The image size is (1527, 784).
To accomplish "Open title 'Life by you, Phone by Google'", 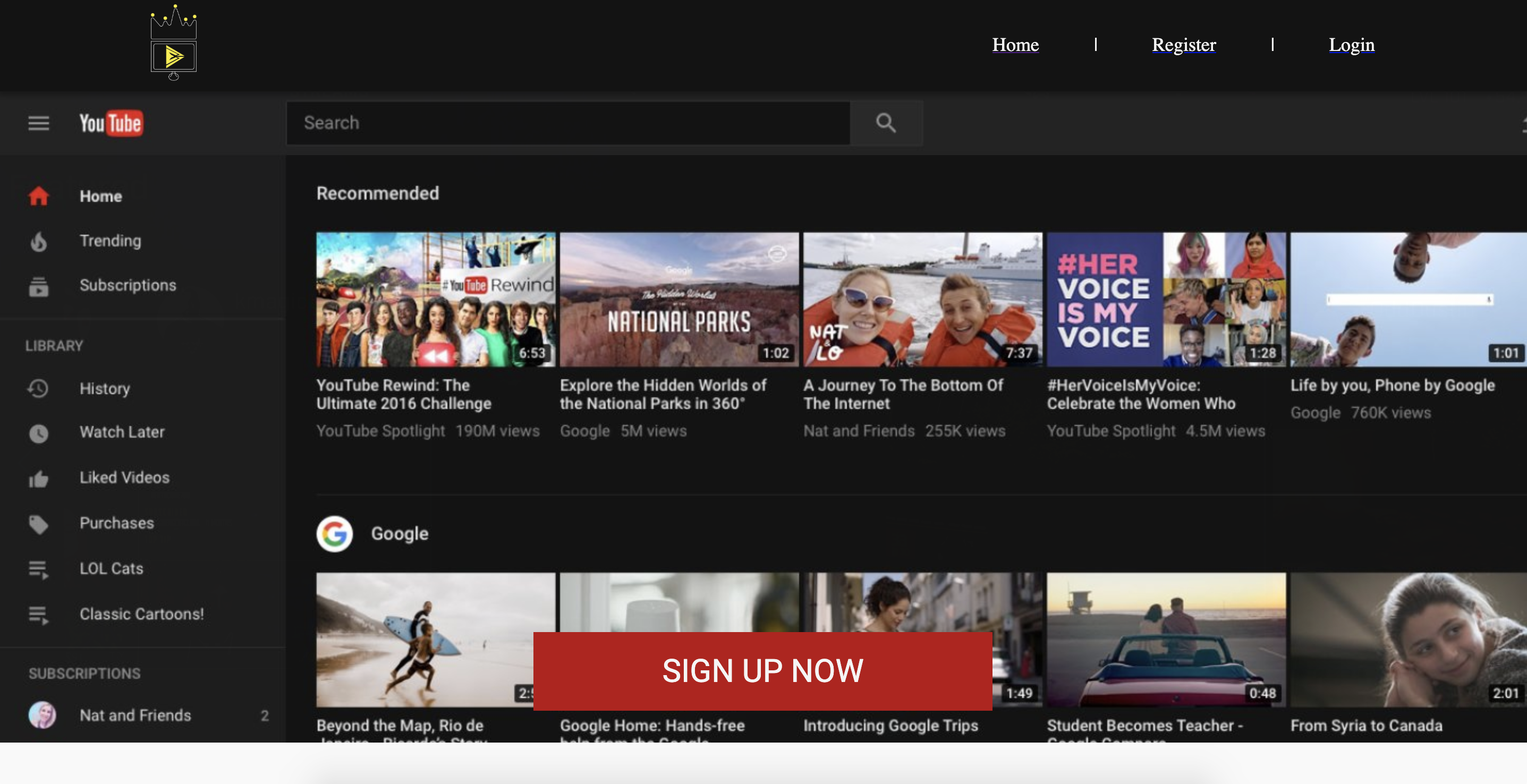I will click(1393, 385).
